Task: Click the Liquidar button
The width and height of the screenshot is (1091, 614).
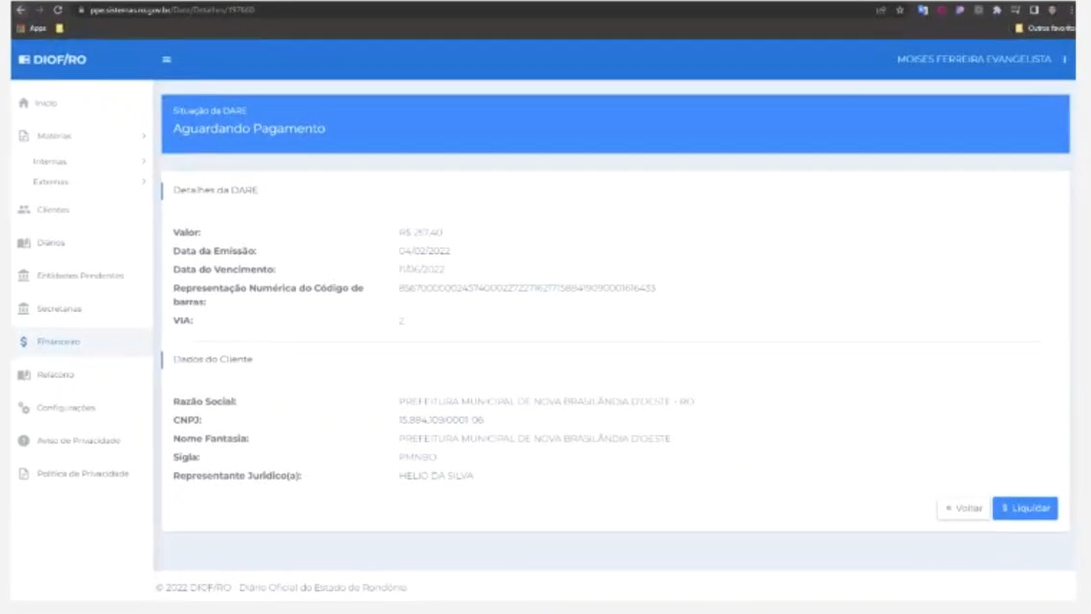Action: (1025, 508)
